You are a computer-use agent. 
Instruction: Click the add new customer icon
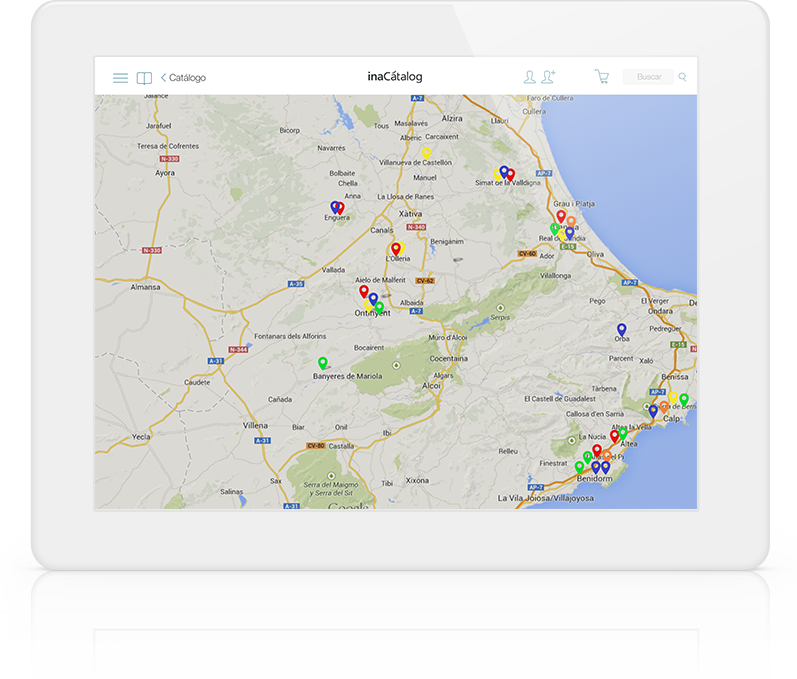click(x=548, y=77)
